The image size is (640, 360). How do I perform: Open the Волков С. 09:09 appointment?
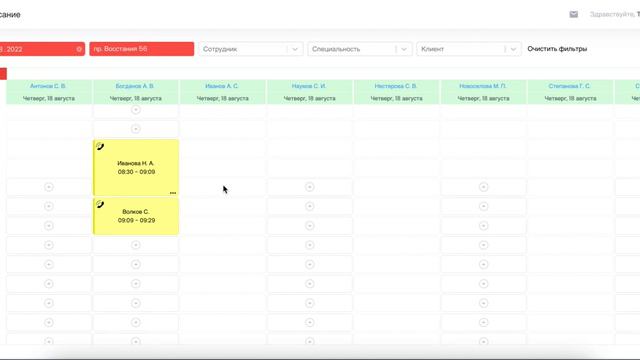136,216
